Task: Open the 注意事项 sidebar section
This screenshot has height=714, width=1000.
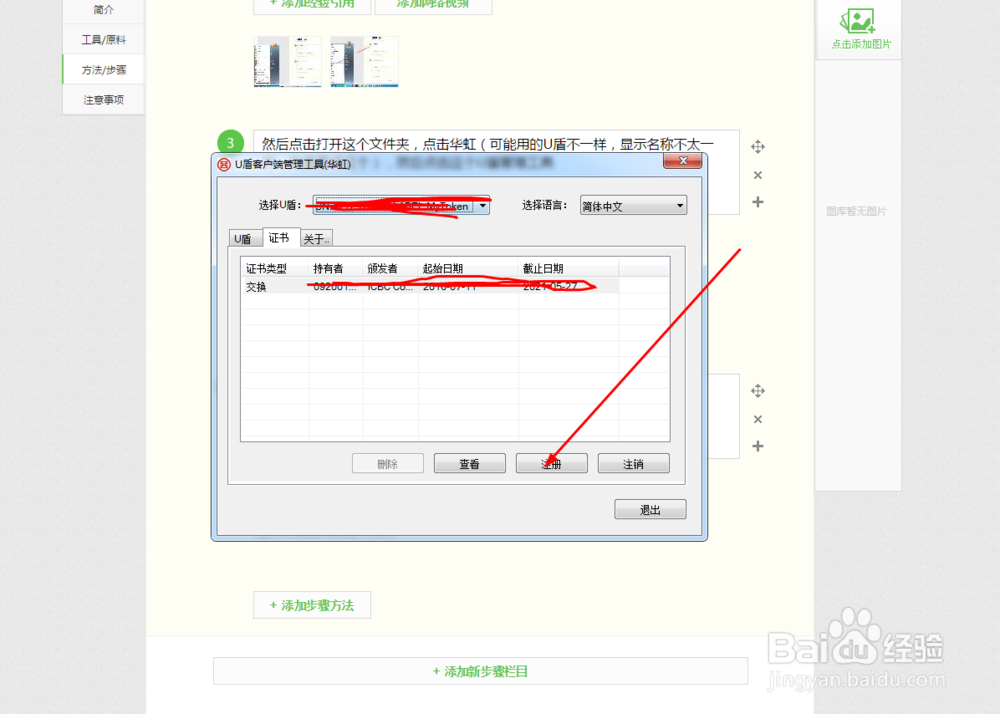Action: 103,99
